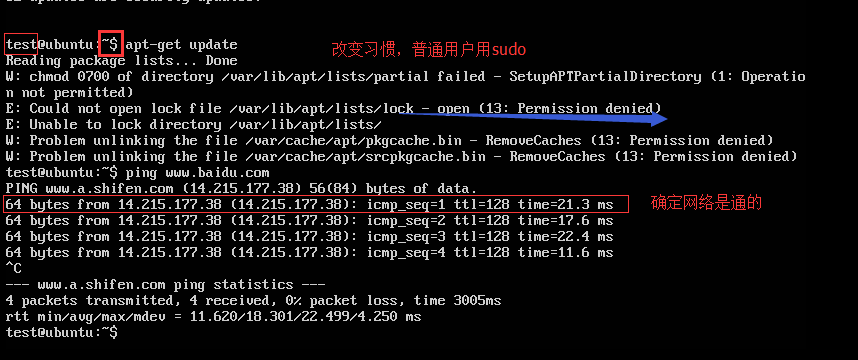Click the red-boxed icmp_seq=1 ping reply
This screenshot has height=360, width=858.
(316, 205)
